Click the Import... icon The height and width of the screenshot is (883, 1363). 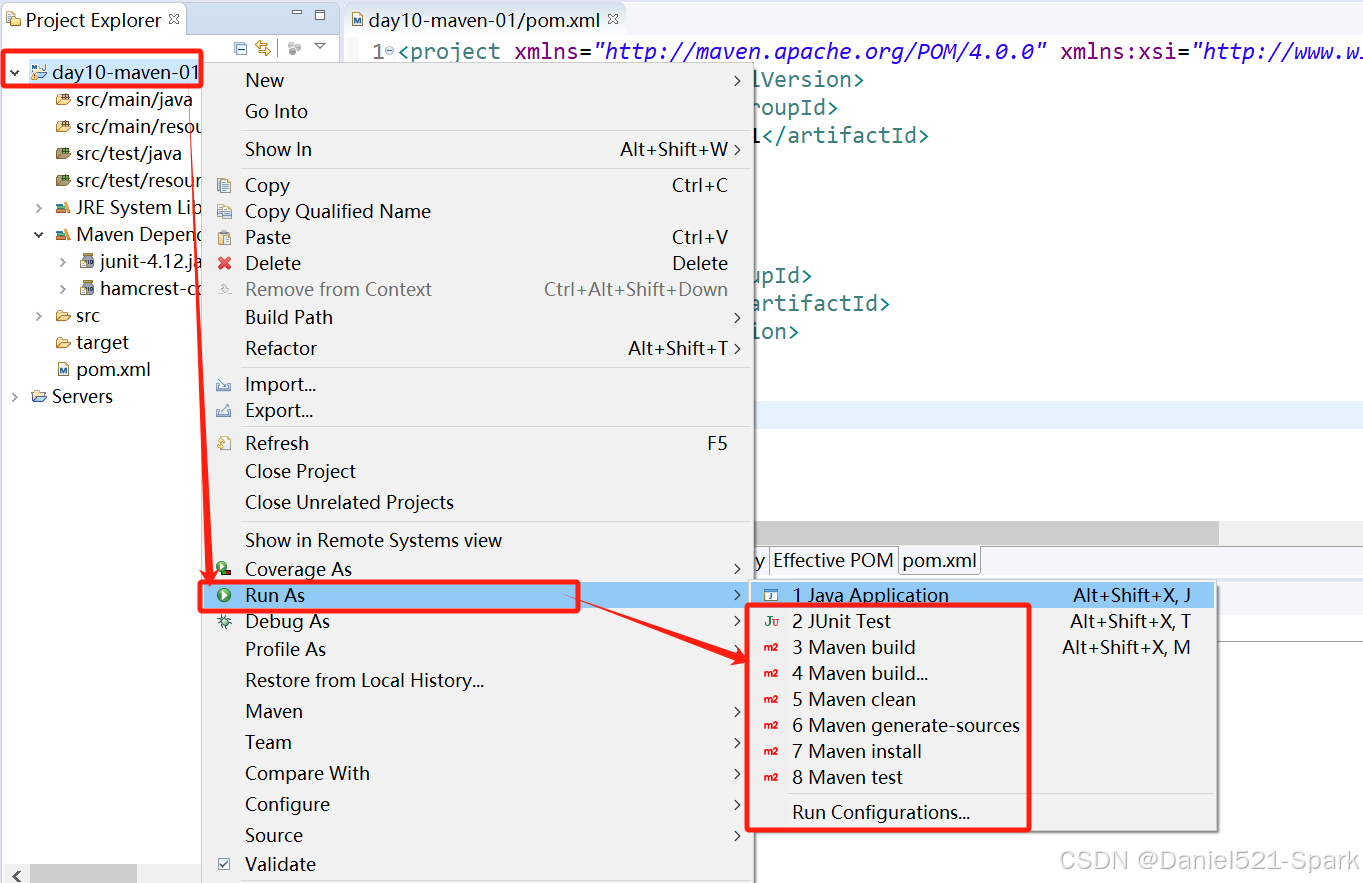click(225, 384)
